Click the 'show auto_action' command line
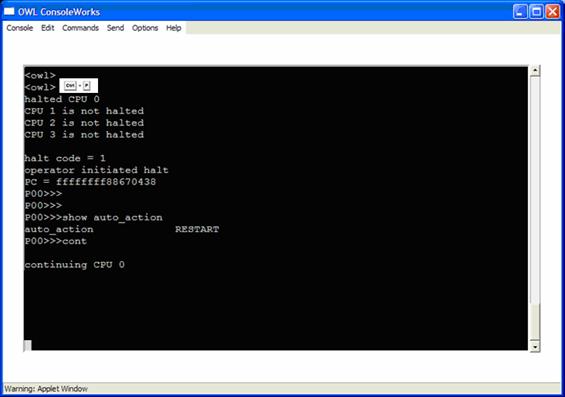The width and height of the screenshot is (565, 397). (x=94, y=218)
